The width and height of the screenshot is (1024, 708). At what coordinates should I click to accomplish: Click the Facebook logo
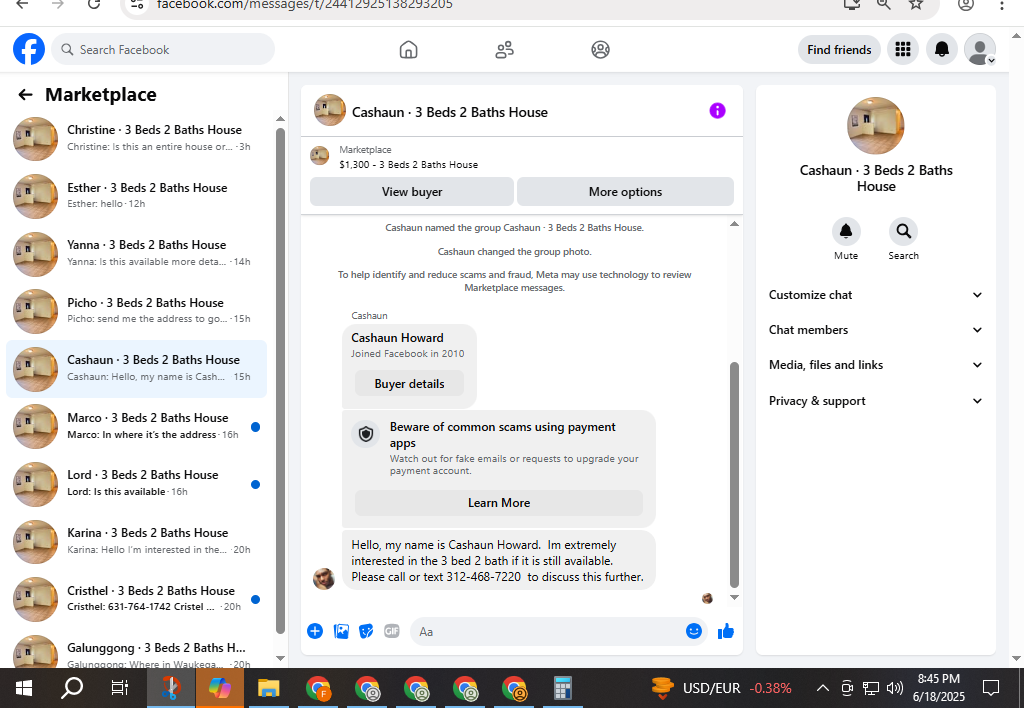pyautogui.click(x=29, y=50)
